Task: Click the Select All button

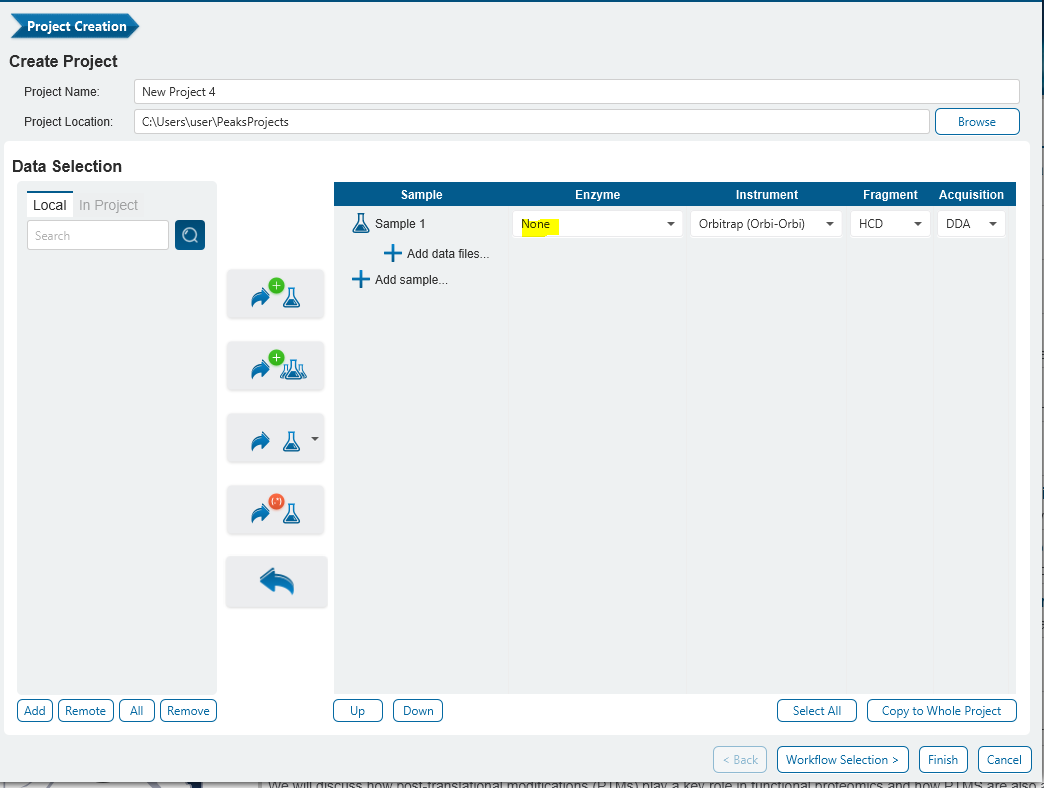Action: tap(817, 711)
